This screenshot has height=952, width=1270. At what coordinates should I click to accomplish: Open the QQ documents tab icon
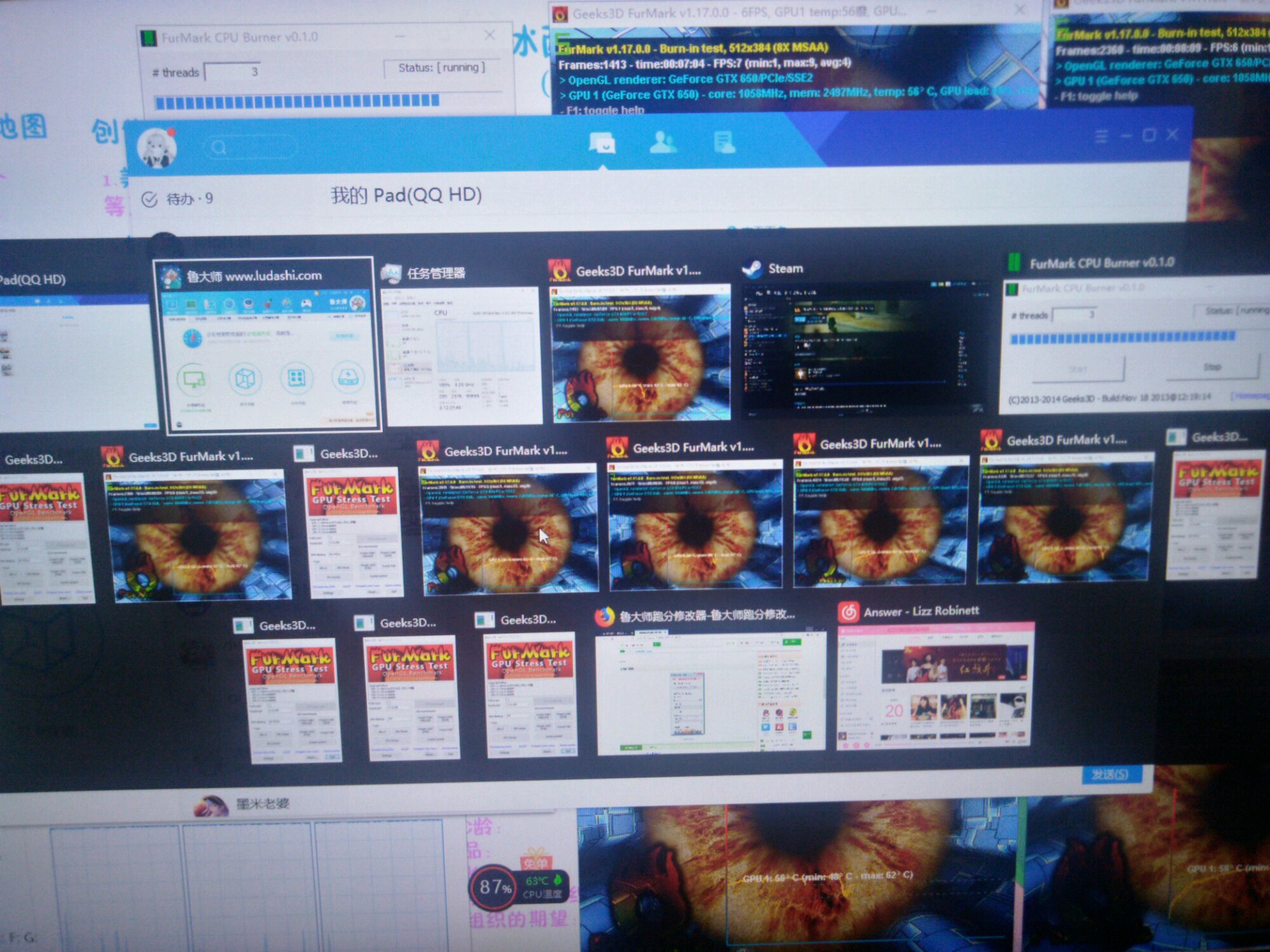pos(724,142)
